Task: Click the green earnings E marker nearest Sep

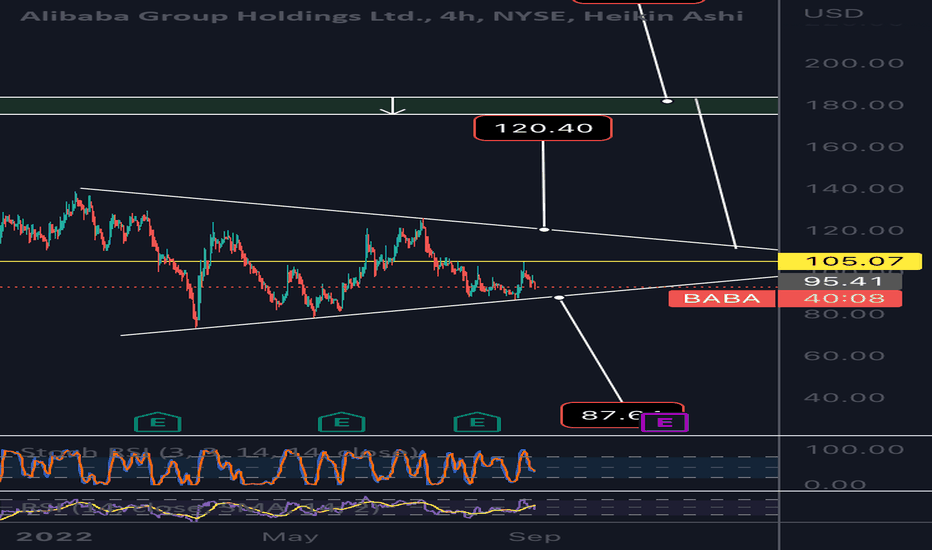Action: tap(477, 422)
